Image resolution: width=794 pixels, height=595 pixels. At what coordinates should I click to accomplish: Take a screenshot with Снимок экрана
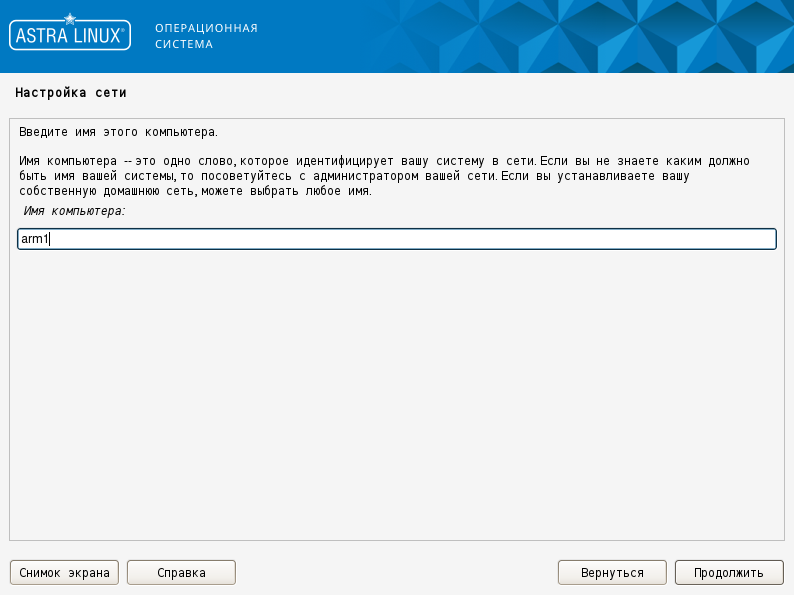tap(64, 572)
